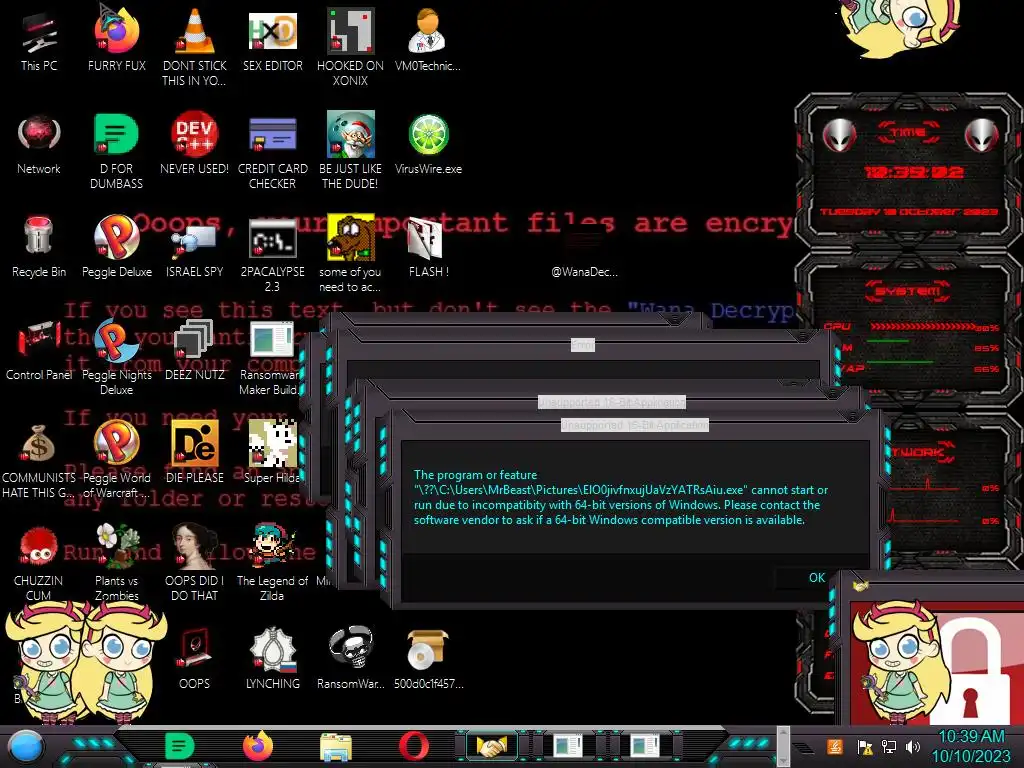Open the Control Panel icon
Image resolution: width=1024 pixels, height=768 pixels.
click(x=39, y=349)
